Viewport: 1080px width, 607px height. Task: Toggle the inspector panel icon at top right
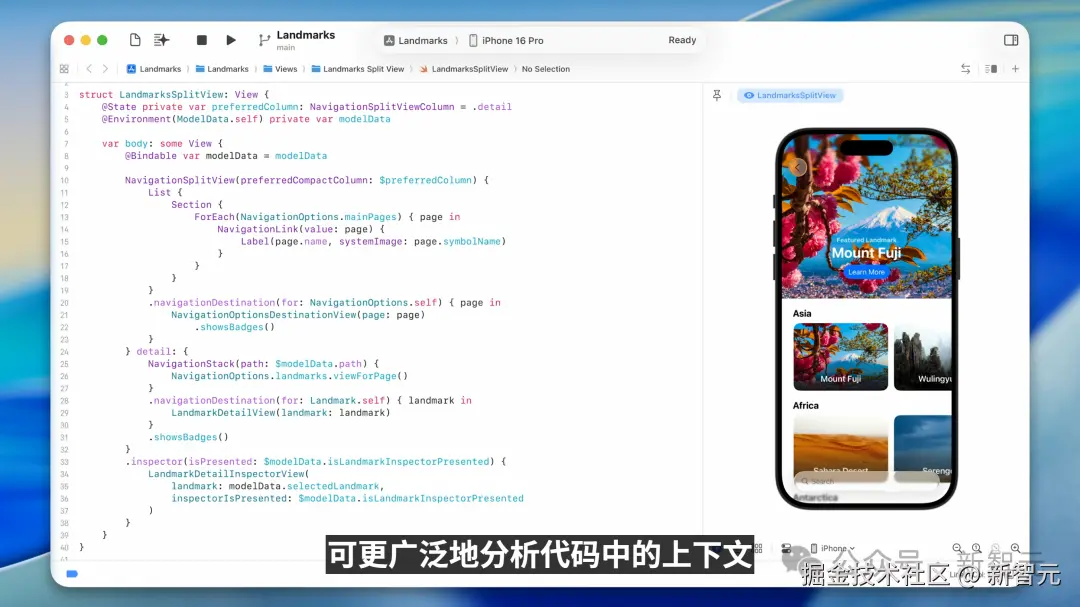[x=1010, y=40]
